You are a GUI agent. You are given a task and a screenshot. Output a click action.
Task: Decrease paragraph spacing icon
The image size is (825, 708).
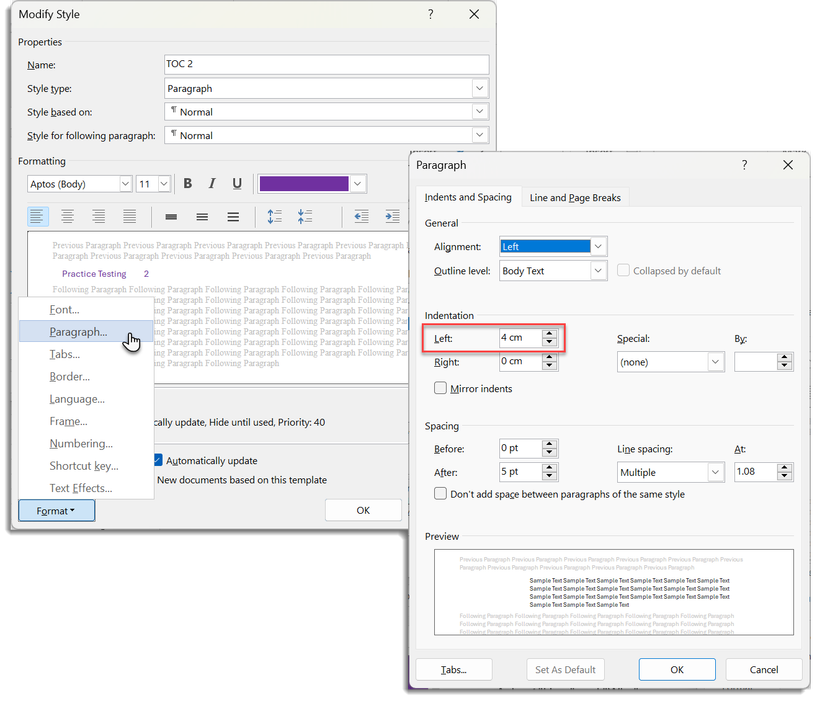pyautogui.click(x=305, y=216)
